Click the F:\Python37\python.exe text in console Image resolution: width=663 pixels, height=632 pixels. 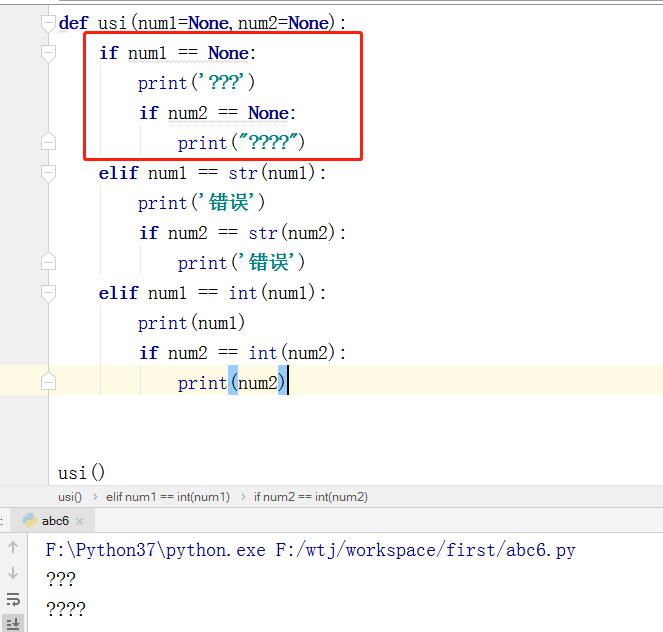coord(156,550)
